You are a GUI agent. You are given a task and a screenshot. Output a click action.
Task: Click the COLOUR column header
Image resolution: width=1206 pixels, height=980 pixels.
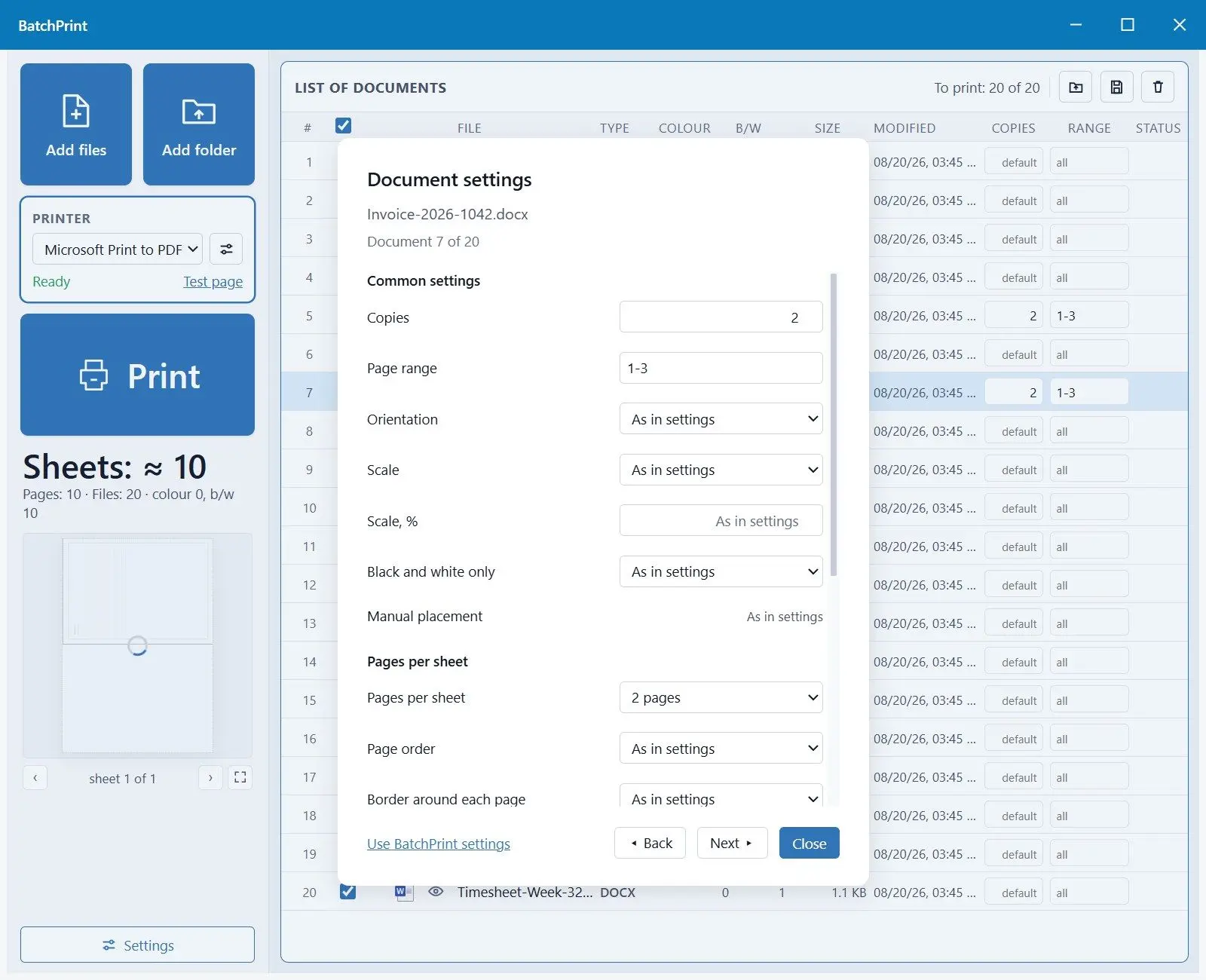[684, 127]
